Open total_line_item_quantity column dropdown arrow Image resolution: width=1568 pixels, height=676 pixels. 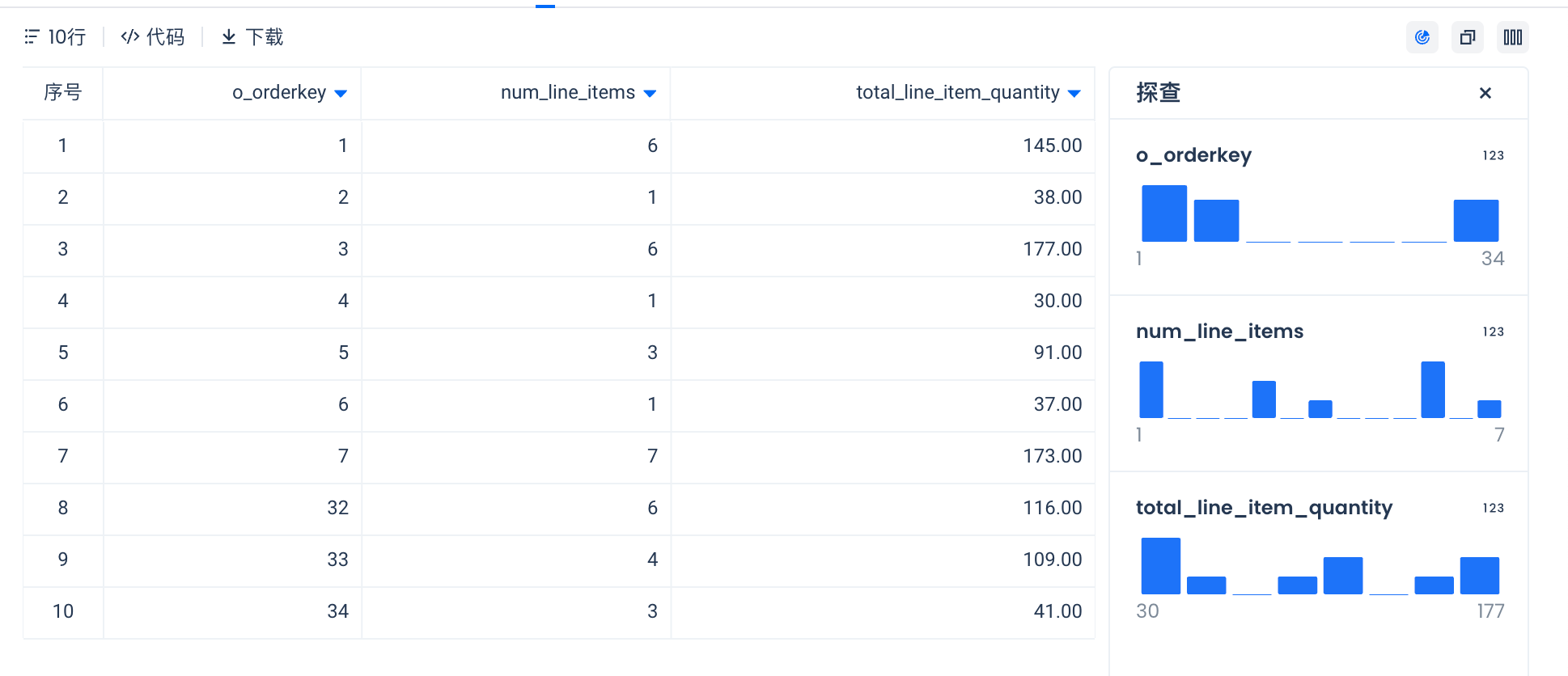(x=1074, y=94)
